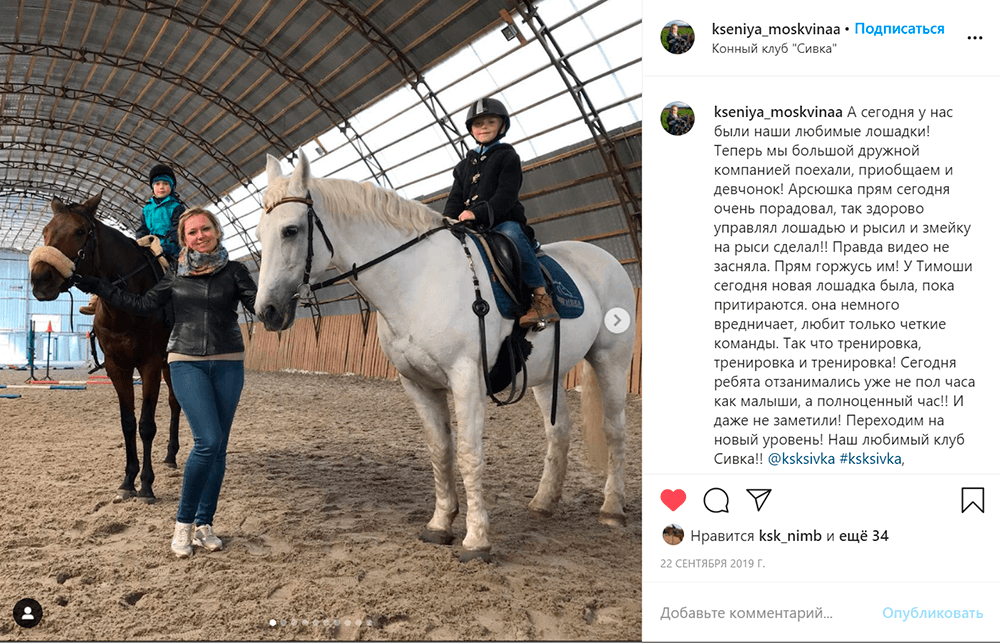The image size is (1000, 643).
Task: Click the Опубликовать post button
Action: point(932,613)
